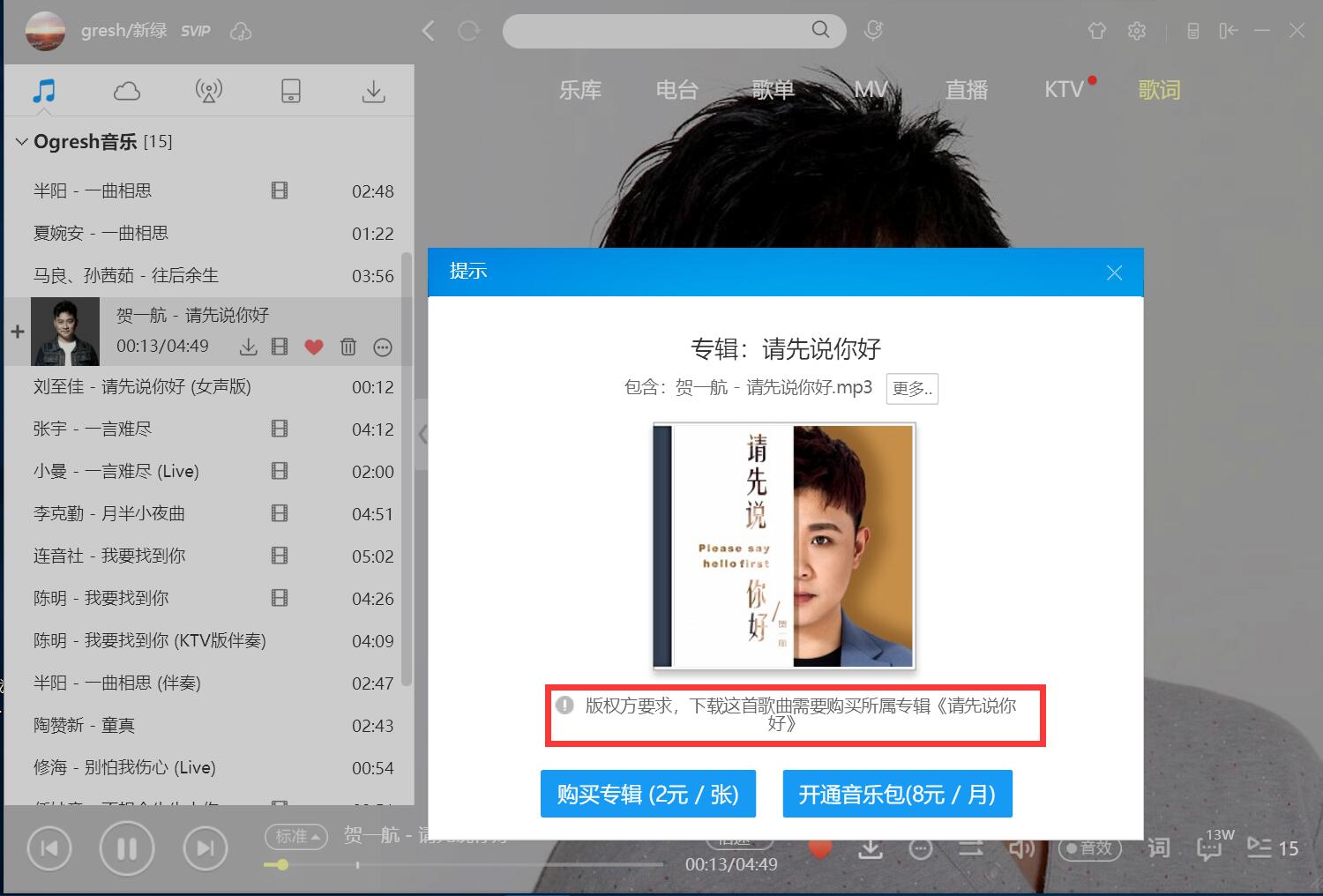This screenshot has width=1323, height=896.
Task: Click the plus icon beside 贺一航 row
Action: tap(18, 332)
